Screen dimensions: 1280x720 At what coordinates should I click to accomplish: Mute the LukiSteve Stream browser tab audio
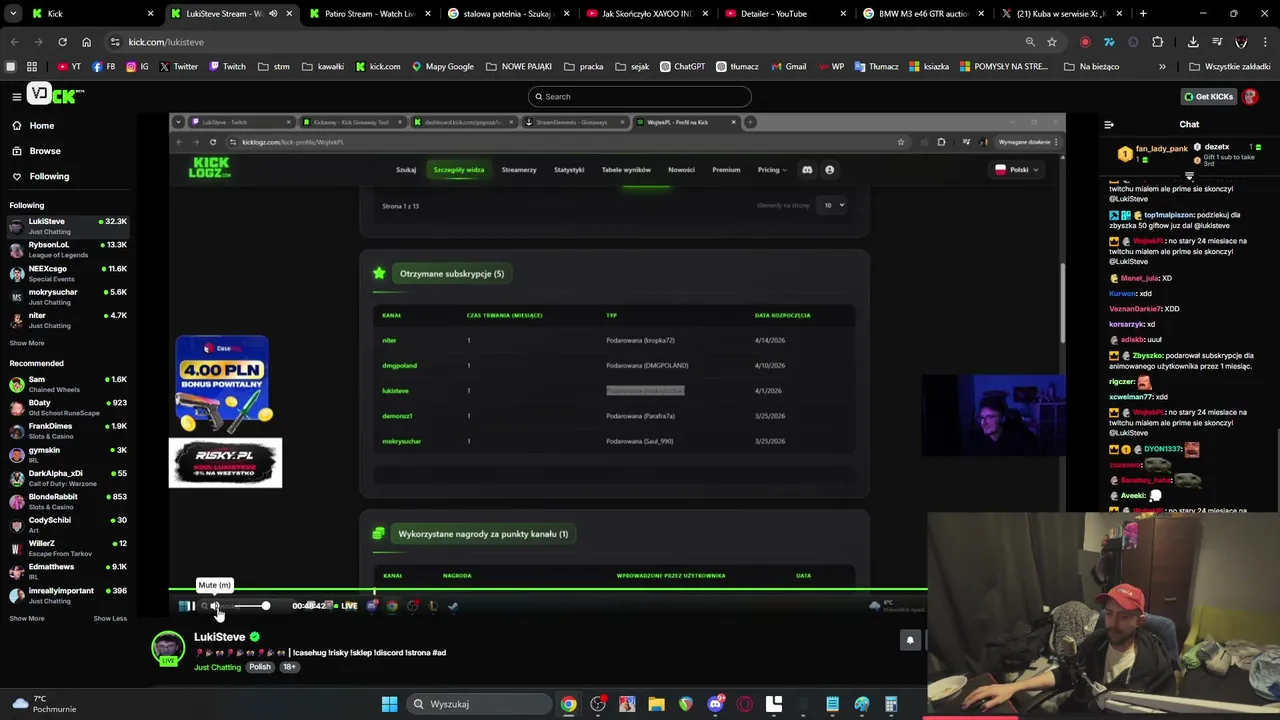[x=272, y=14]
